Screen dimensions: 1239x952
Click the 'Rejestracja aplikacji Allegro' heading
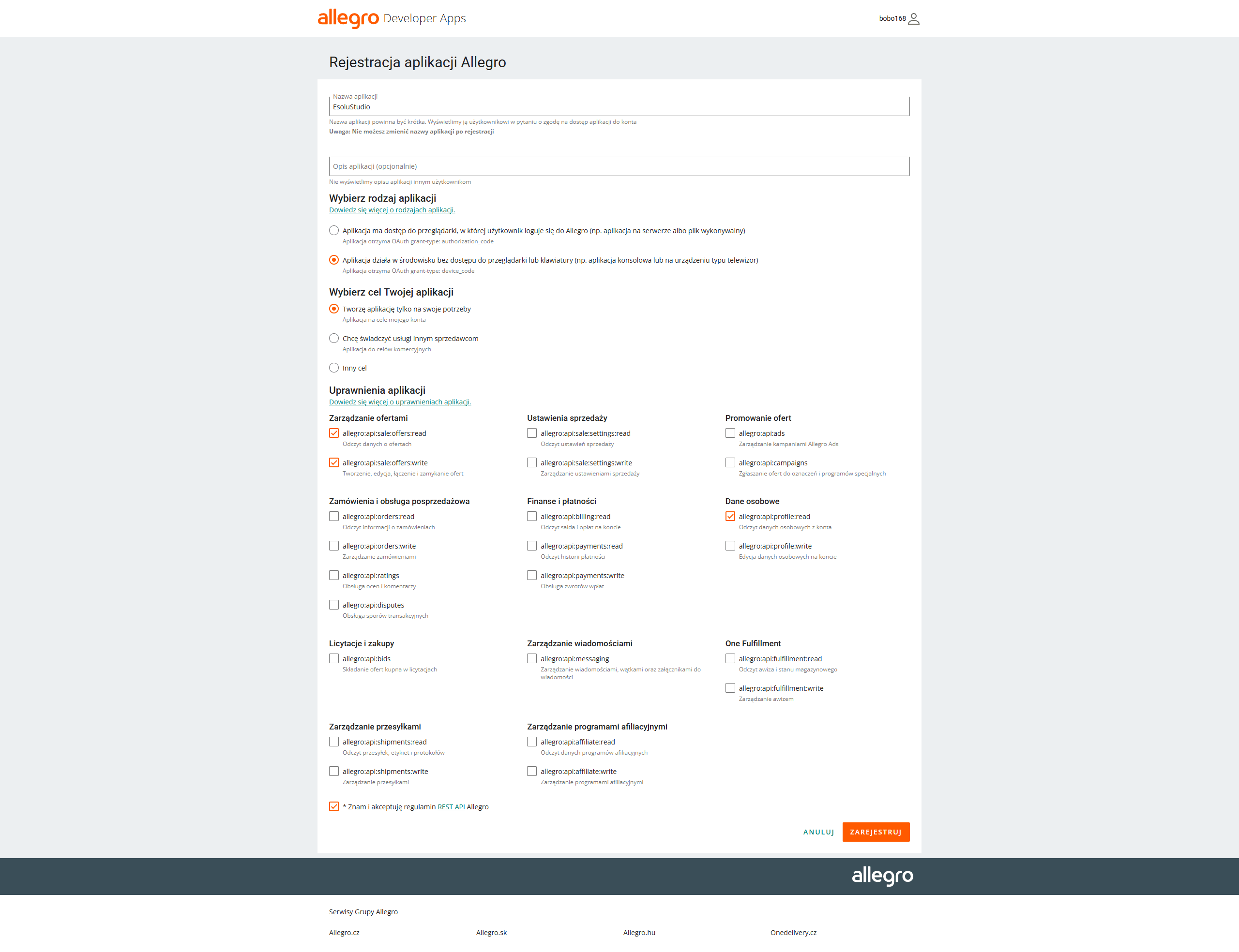[x=417, y=62]
